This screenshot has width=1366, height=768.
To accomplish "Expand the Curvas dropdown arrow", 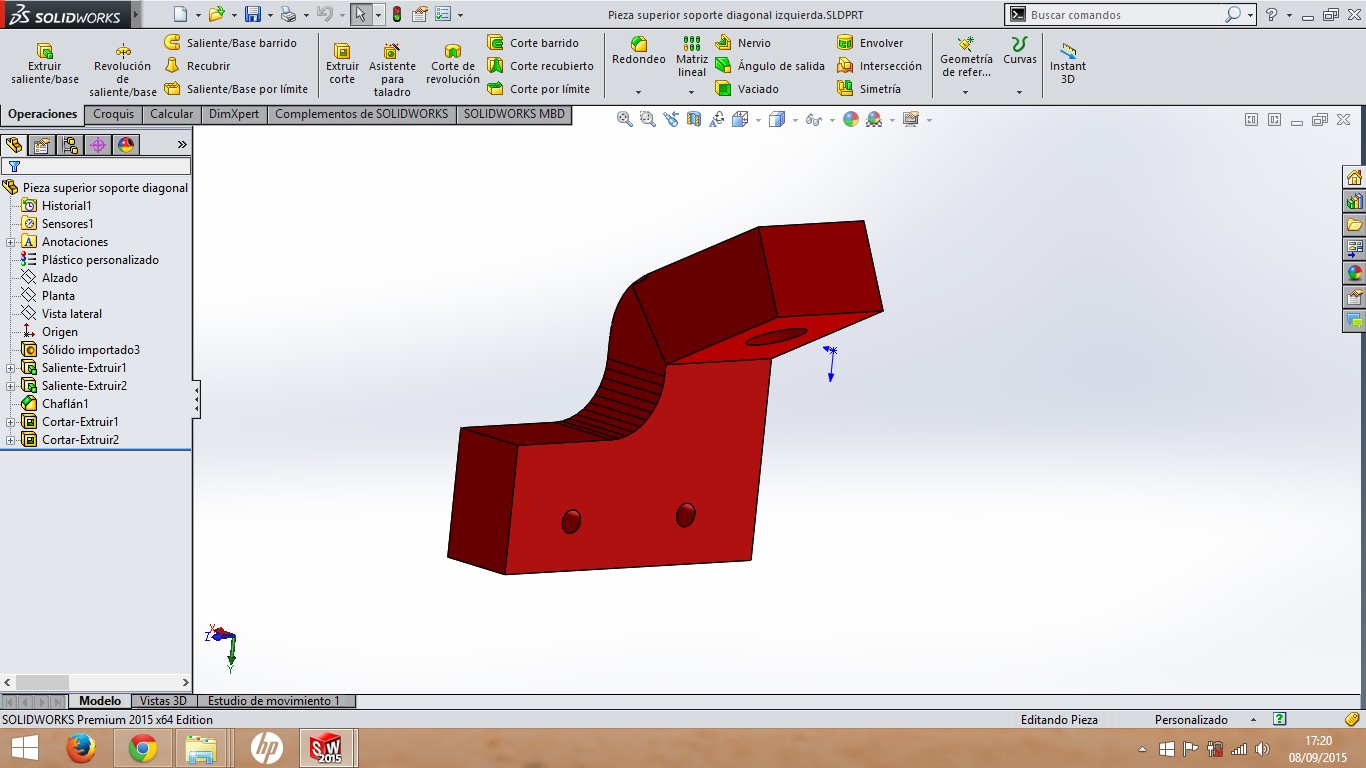I will point(1020,92).
